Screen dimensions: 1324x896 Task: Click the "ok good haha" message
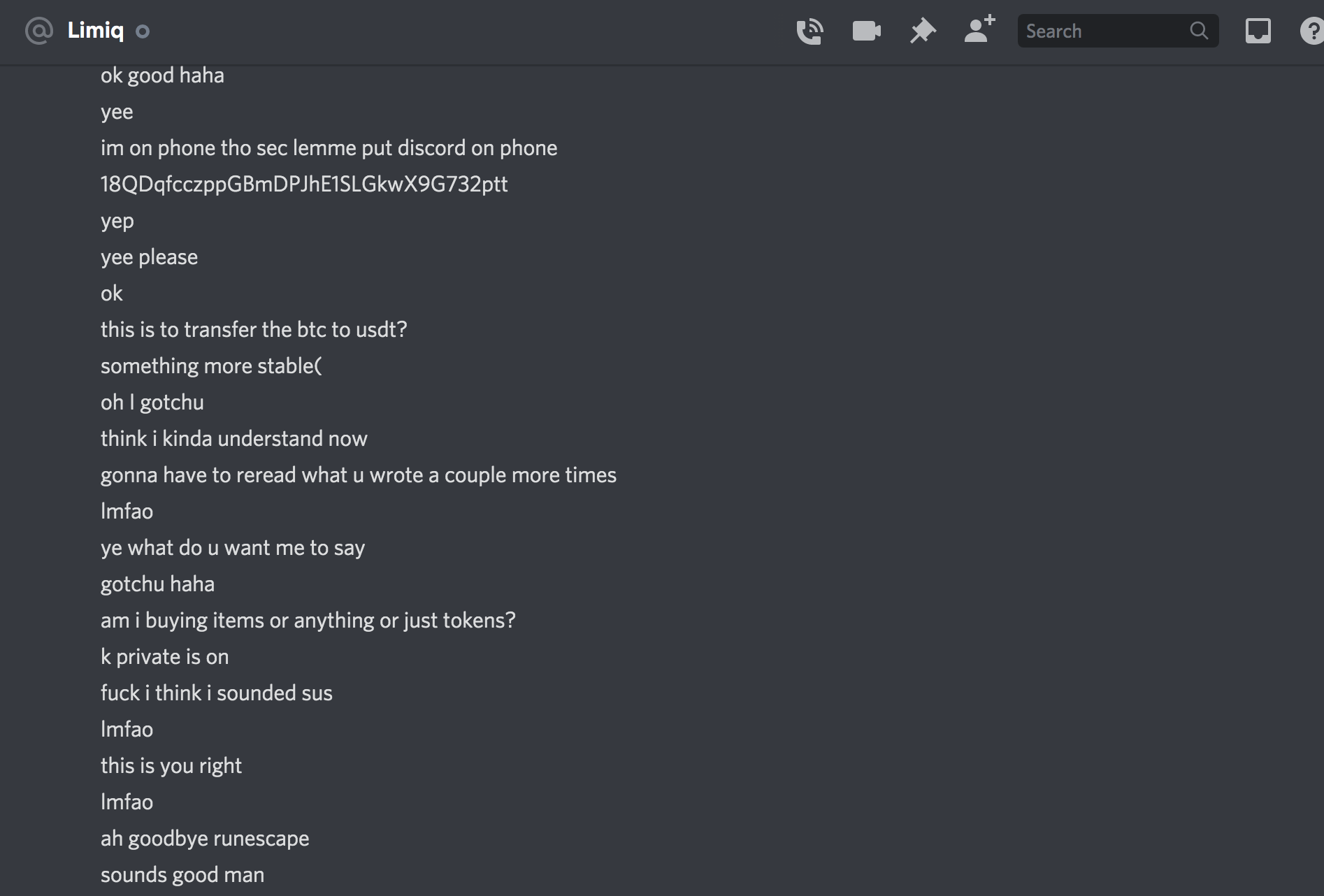pos(162,75)
